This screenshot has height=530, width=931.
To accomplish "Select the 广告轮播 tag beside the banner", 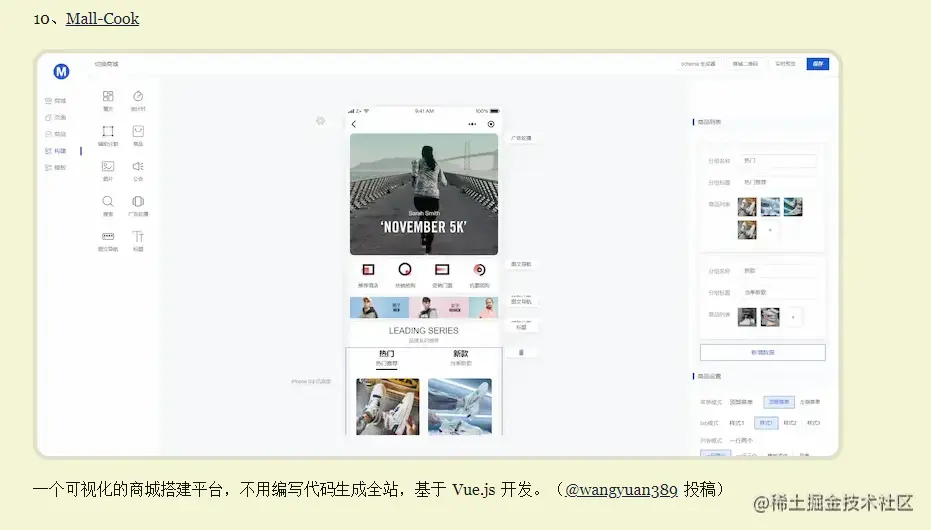I will coord(521,138).
